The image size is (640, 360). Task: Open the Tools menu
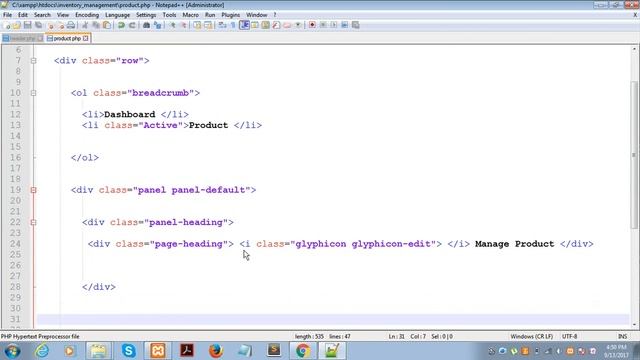pos(169,15)
